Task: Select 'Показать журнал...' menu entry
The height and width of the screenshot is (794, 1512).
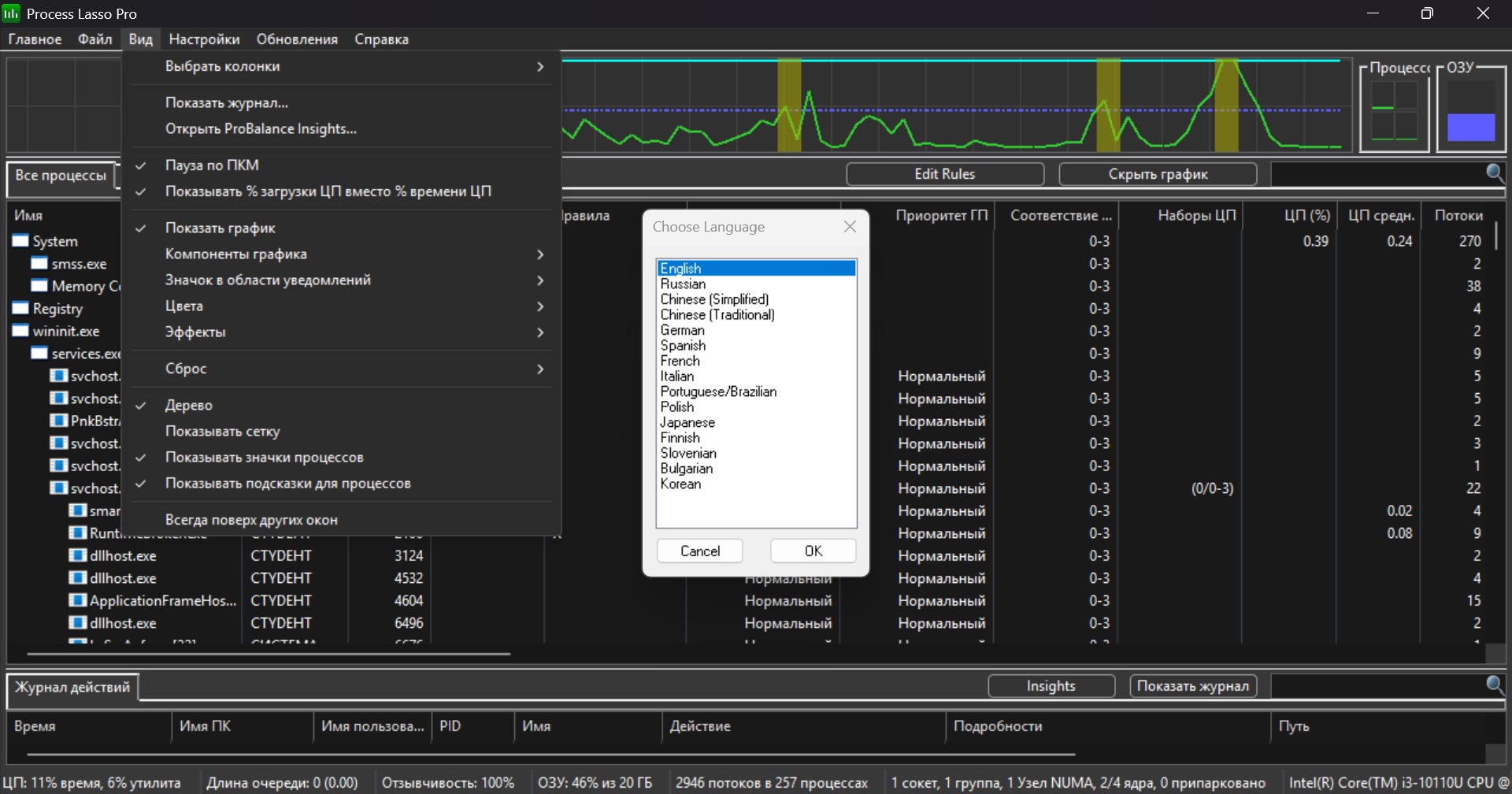Action: (227, 103)
